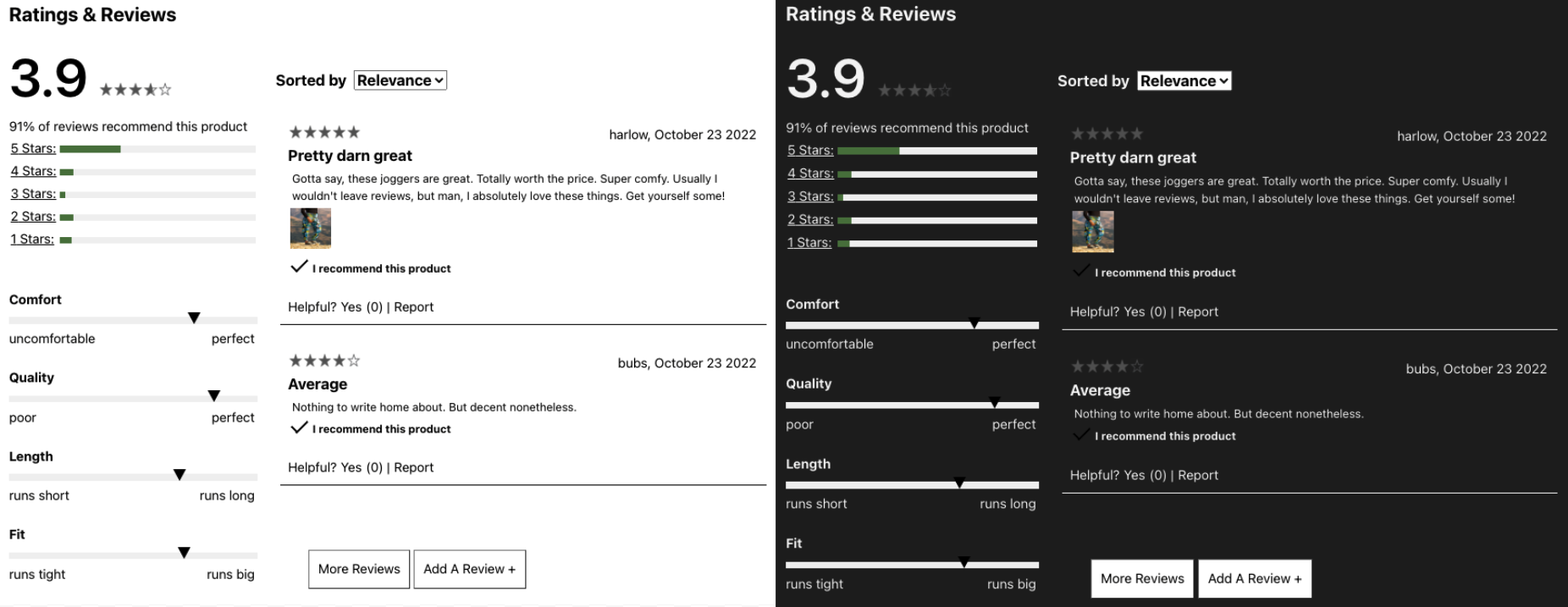Adjust the Comfort slider marker
This screenshot has height=607, width=1568.
194,318
